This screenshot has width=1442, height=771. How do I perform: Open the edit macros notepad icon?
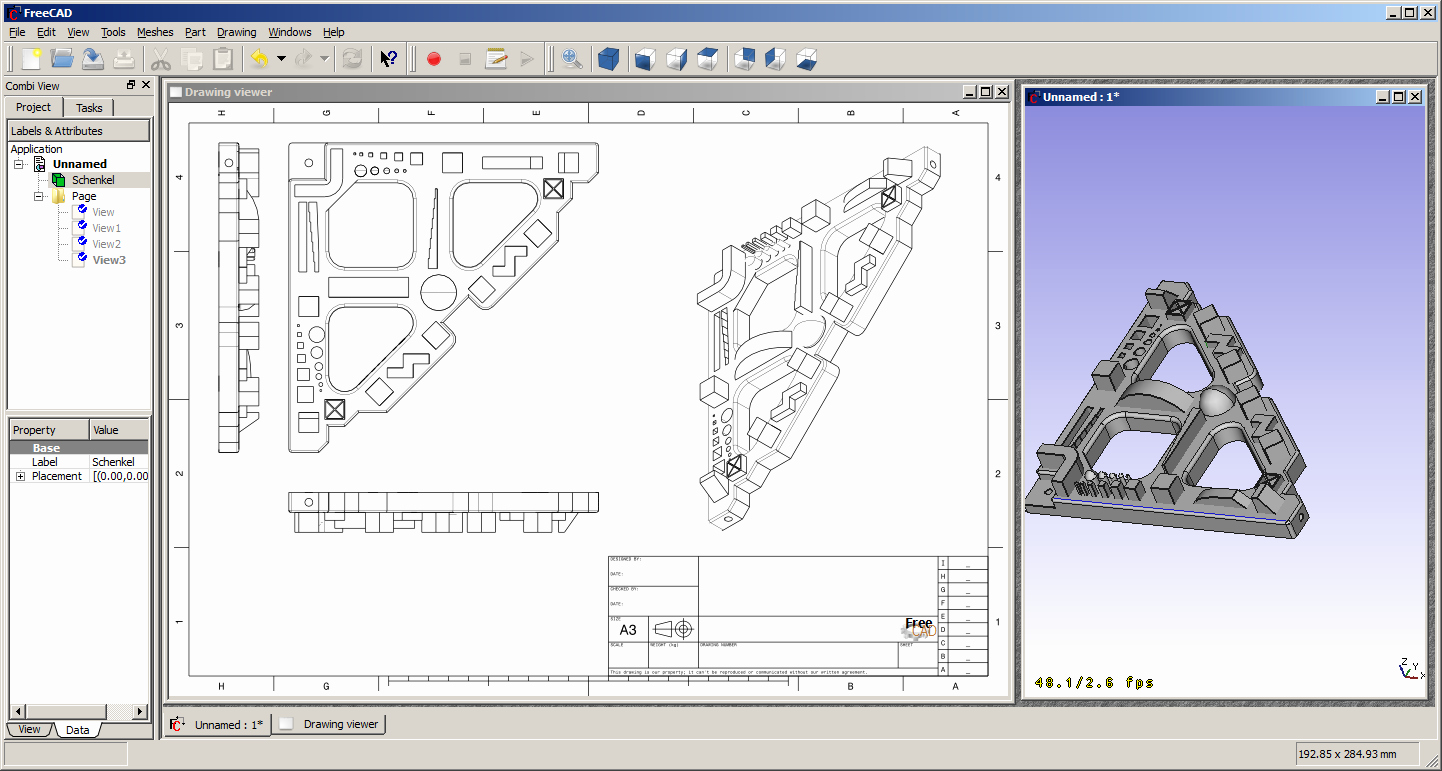pyautogui.click(x=496, y=59)
